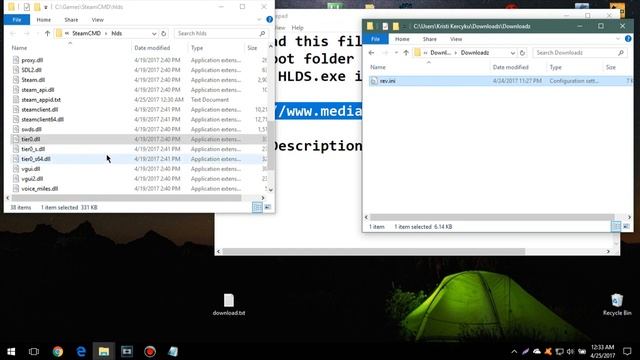Select steamclient.dll file
Image resolution: width=640 pixels, height=360 pixels.
click(x=40, y=109)
